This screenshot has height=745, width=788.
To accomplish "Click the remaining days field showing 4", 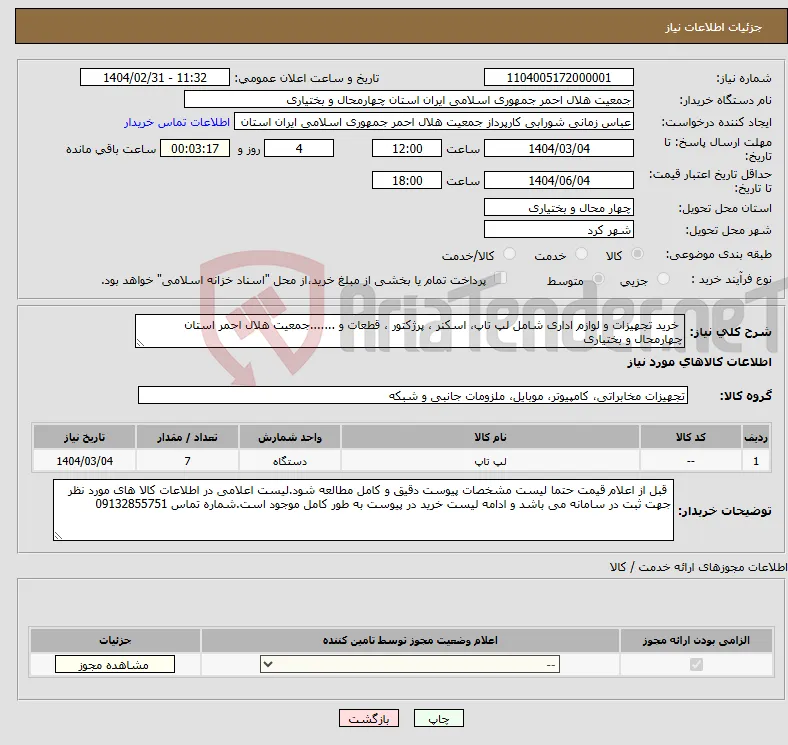I will coord(299,149).
